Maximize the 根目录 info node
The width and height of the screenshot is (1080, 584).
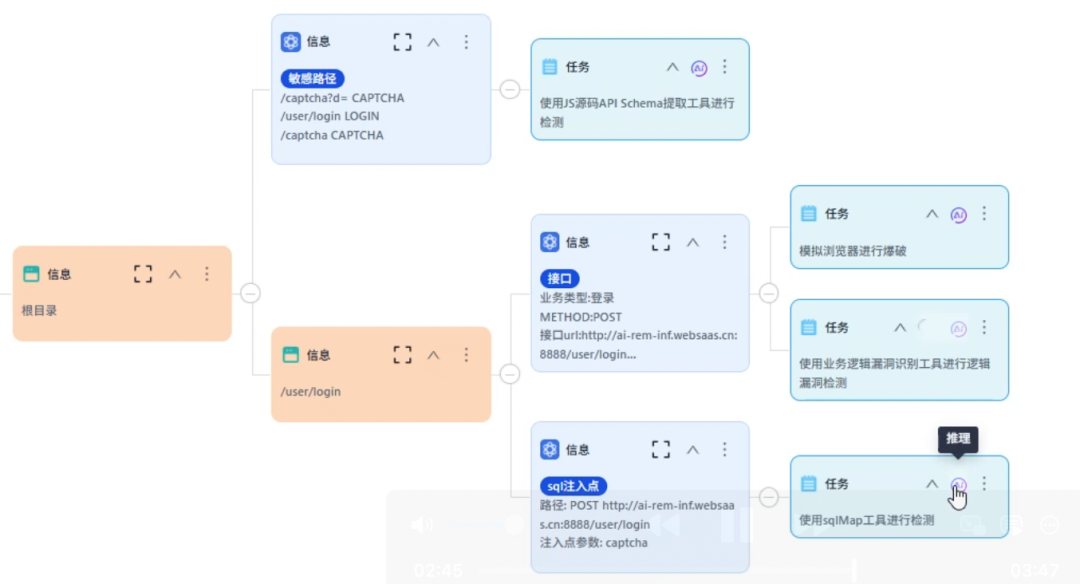tap(143, 274)
